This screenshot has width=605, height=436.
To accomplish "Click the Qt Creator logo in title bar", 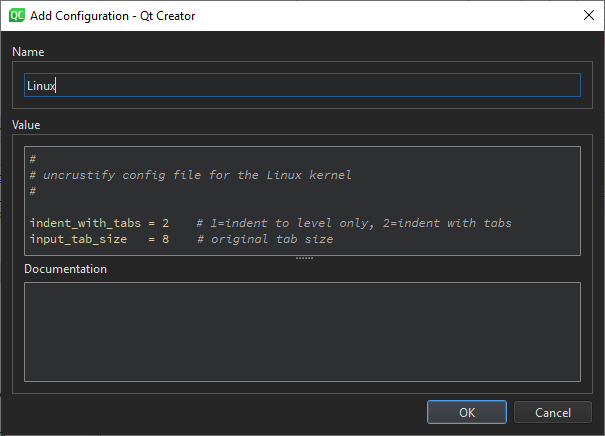I will (16, 14).
